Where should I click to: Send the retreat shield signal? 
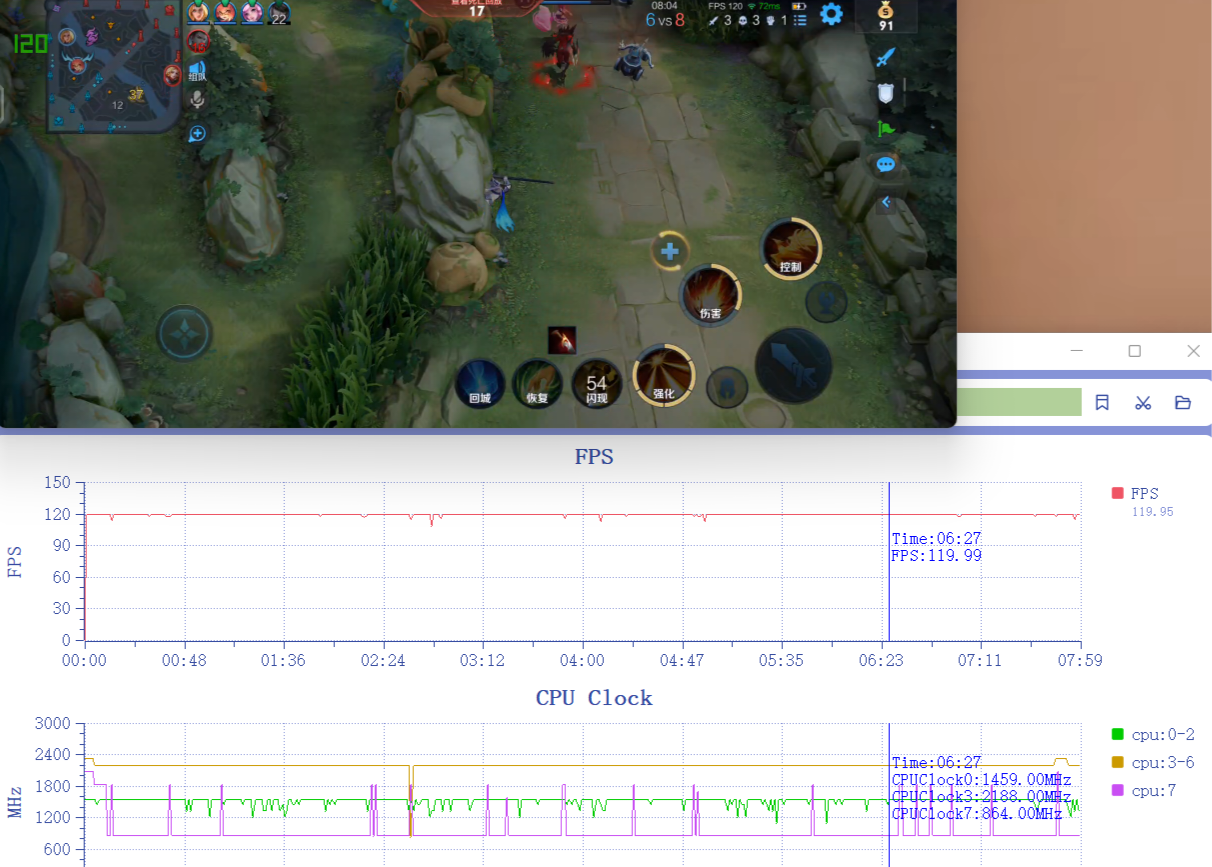885,93
